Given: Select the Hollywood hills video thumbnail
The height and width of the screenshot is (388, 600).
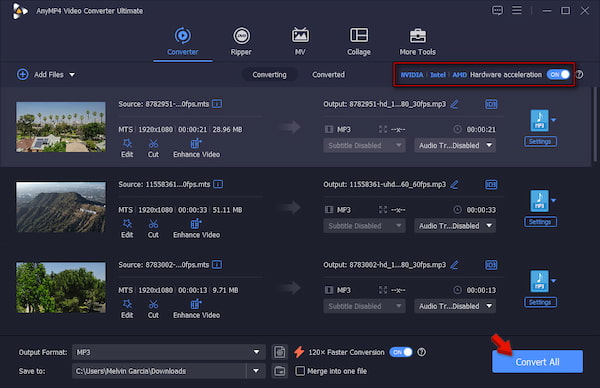Looking at the screenshot, I should [61, 207].
